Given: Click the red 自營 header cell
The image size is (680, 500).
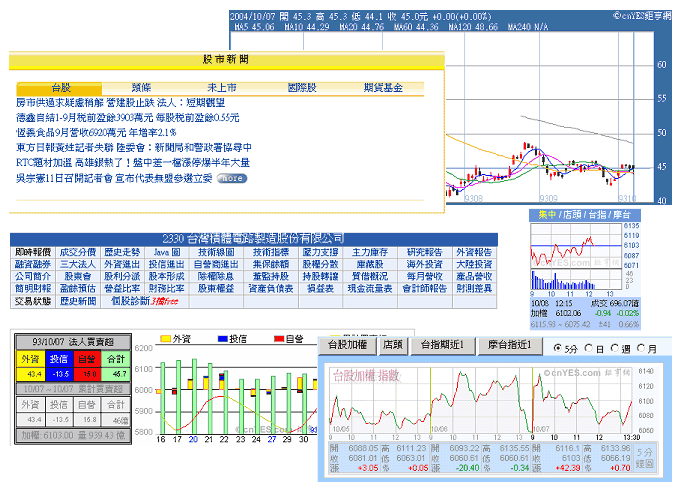Looking at the screenshot, I should (87, 359).
